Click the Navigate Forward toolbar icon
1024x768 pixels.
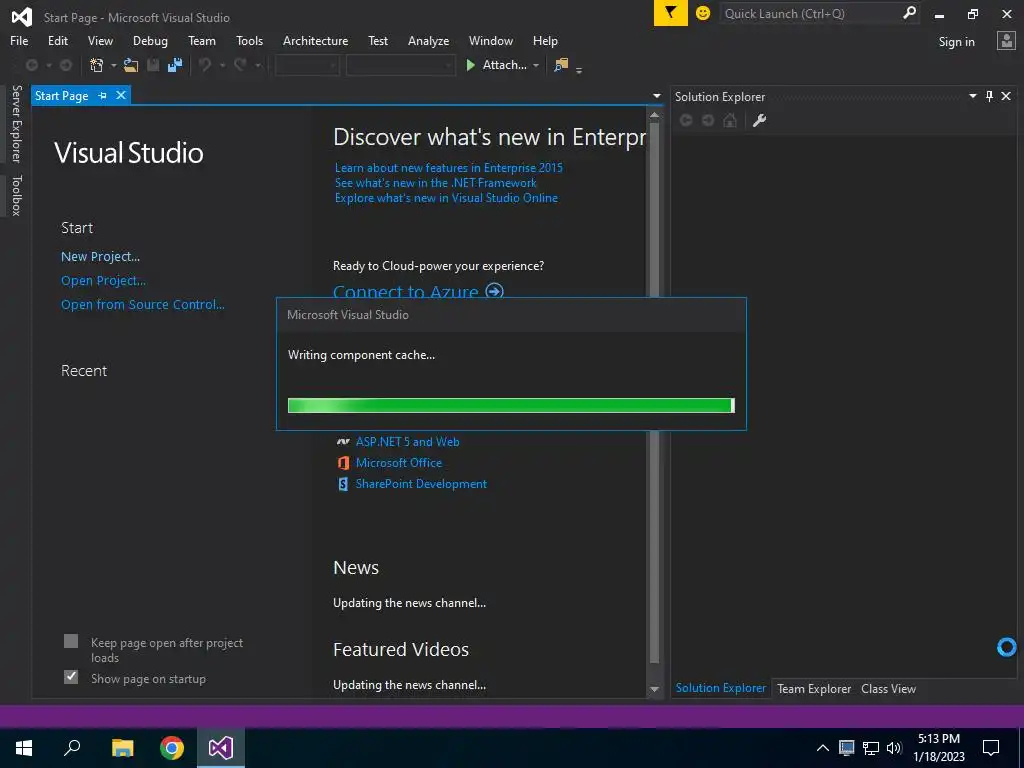click(66, 65)
